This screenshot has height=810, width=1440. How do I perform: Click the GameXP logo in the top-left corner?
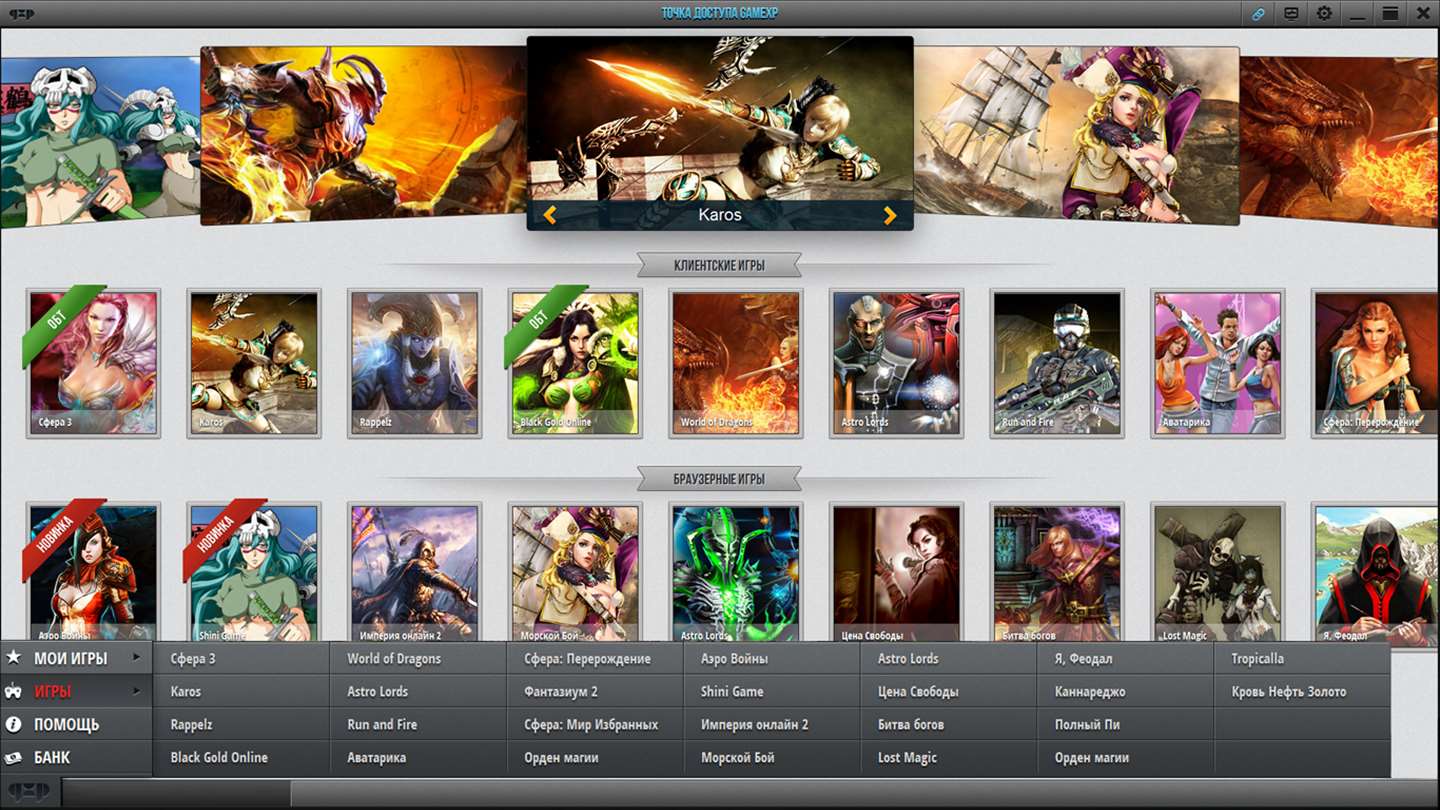coord(21,13)
